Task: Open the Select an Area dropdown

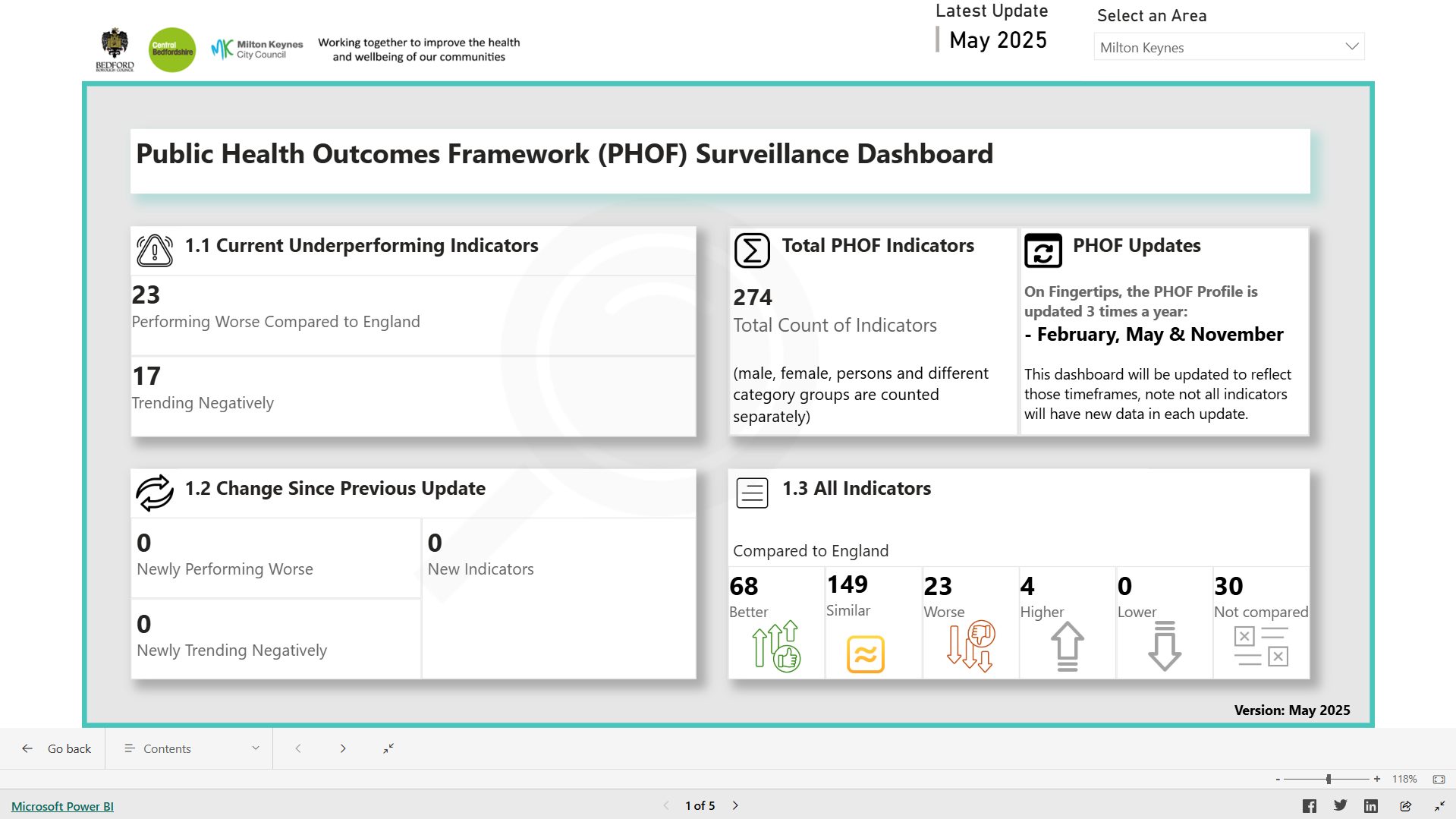Action: tap(1229, 47)
